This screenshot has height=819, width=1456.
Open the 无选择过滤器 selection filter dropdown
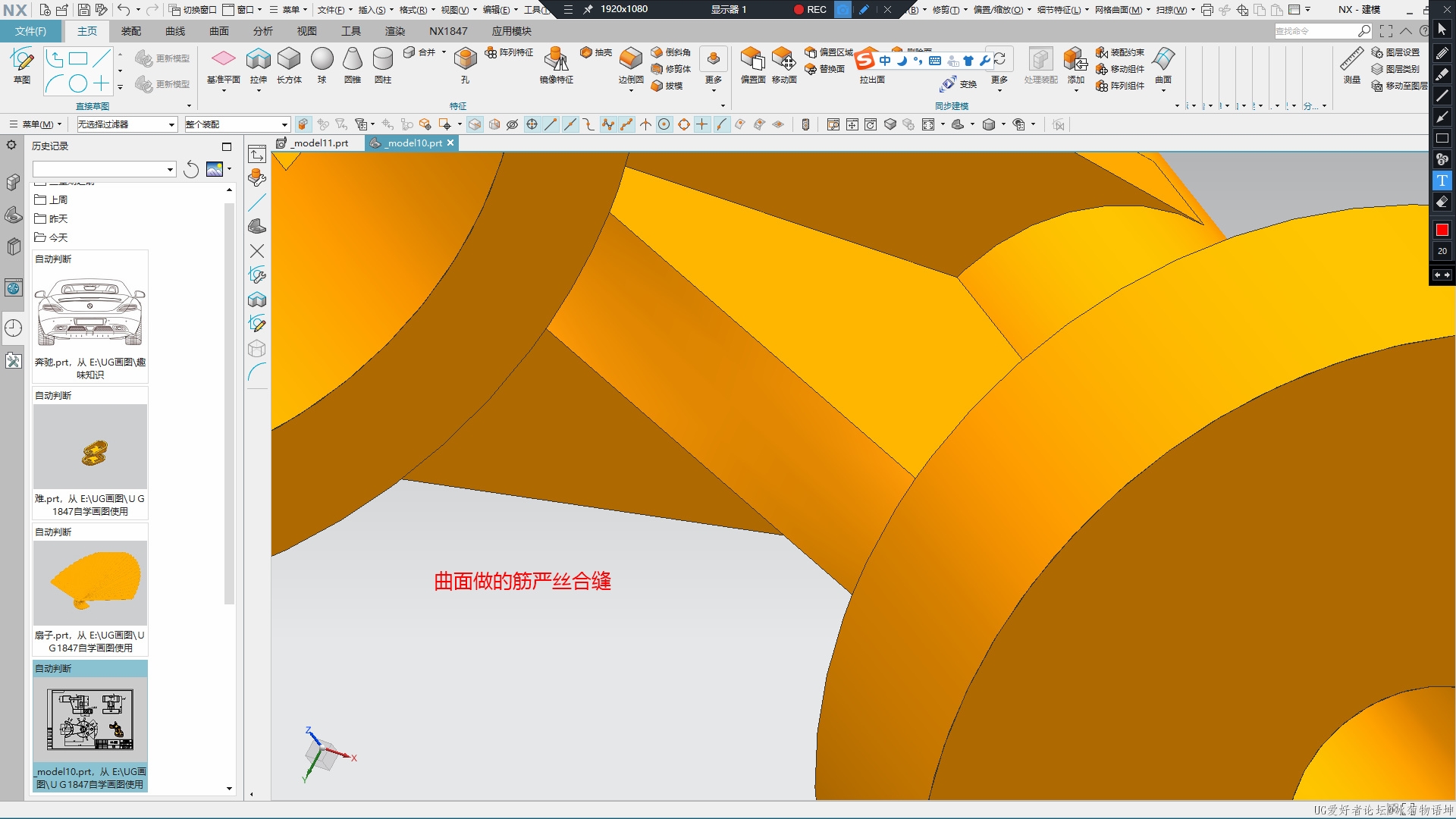127,124
